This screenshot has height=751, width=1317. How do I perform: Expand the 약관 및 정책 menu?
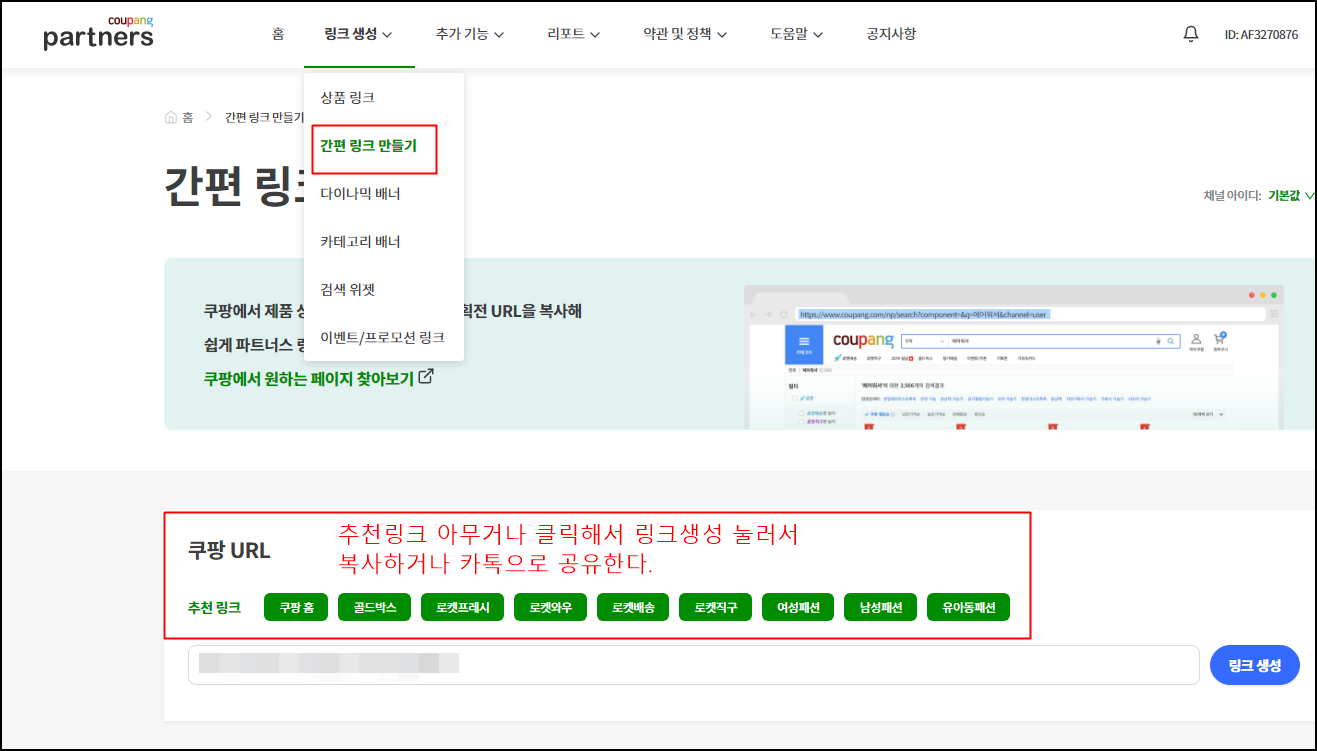coord(685,34)
